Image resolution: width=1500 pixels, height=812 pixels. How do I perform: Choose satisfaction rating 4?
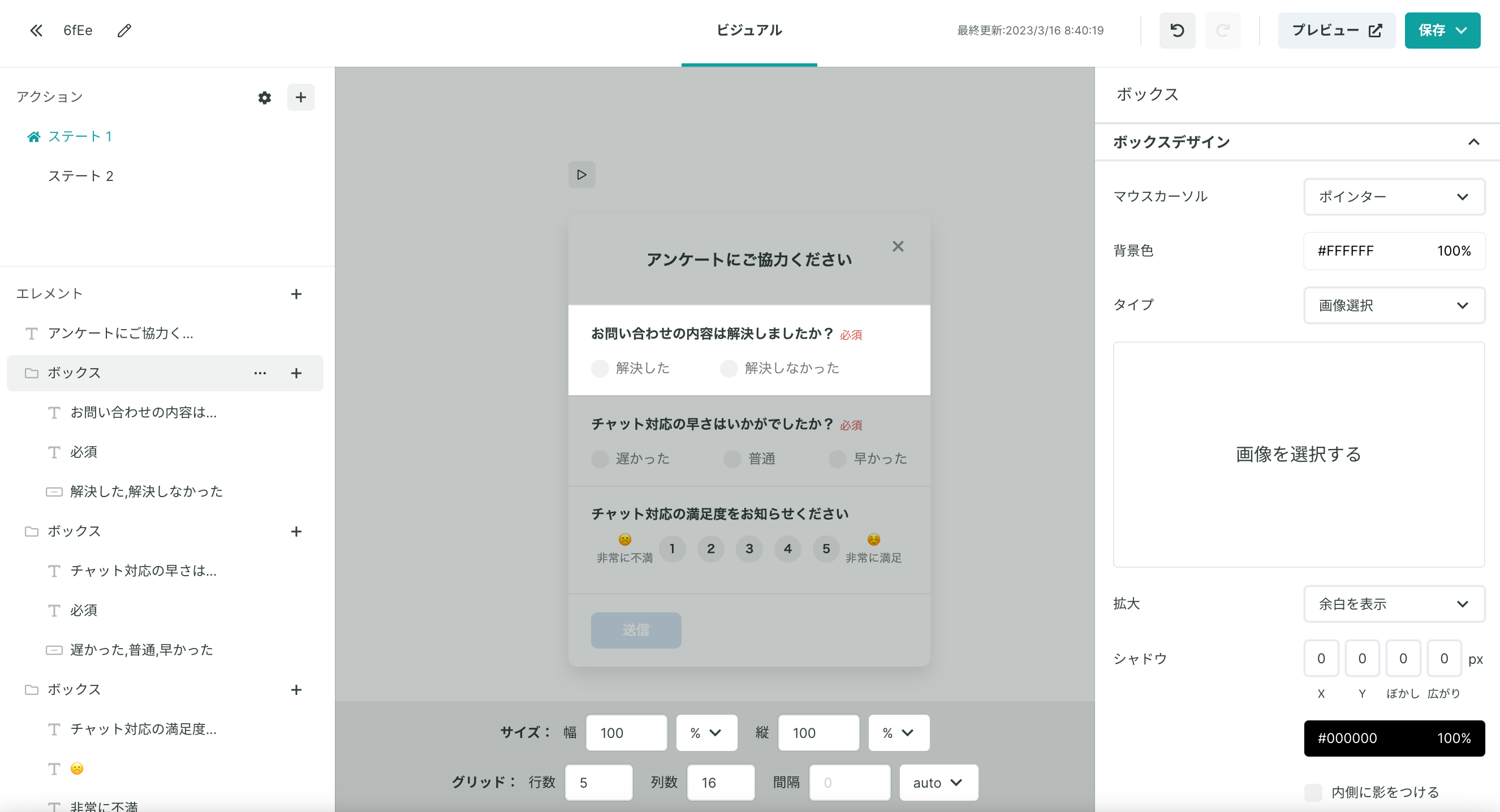click(787, 548)
